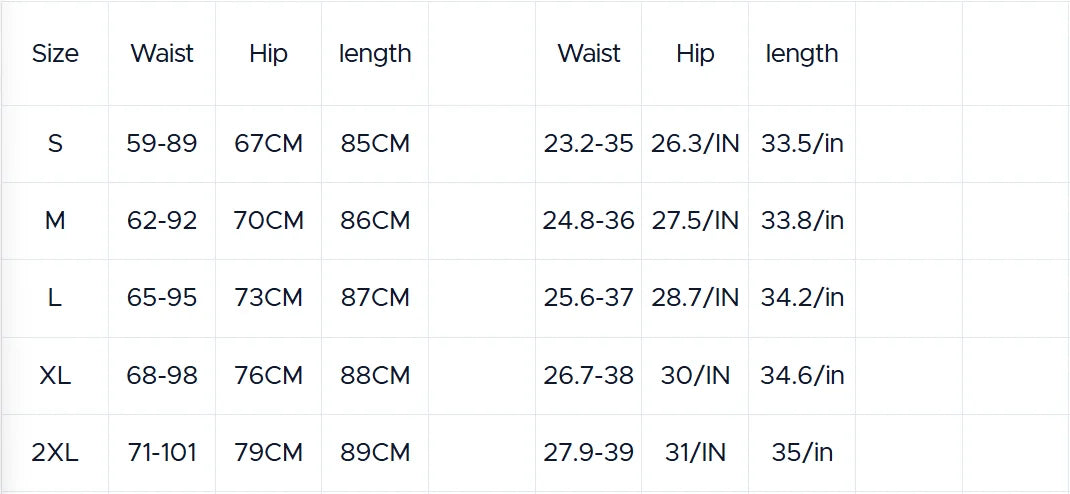Click the XL size row label
1070x494 pixels.
pyautogui.click(x=55, y=376)
